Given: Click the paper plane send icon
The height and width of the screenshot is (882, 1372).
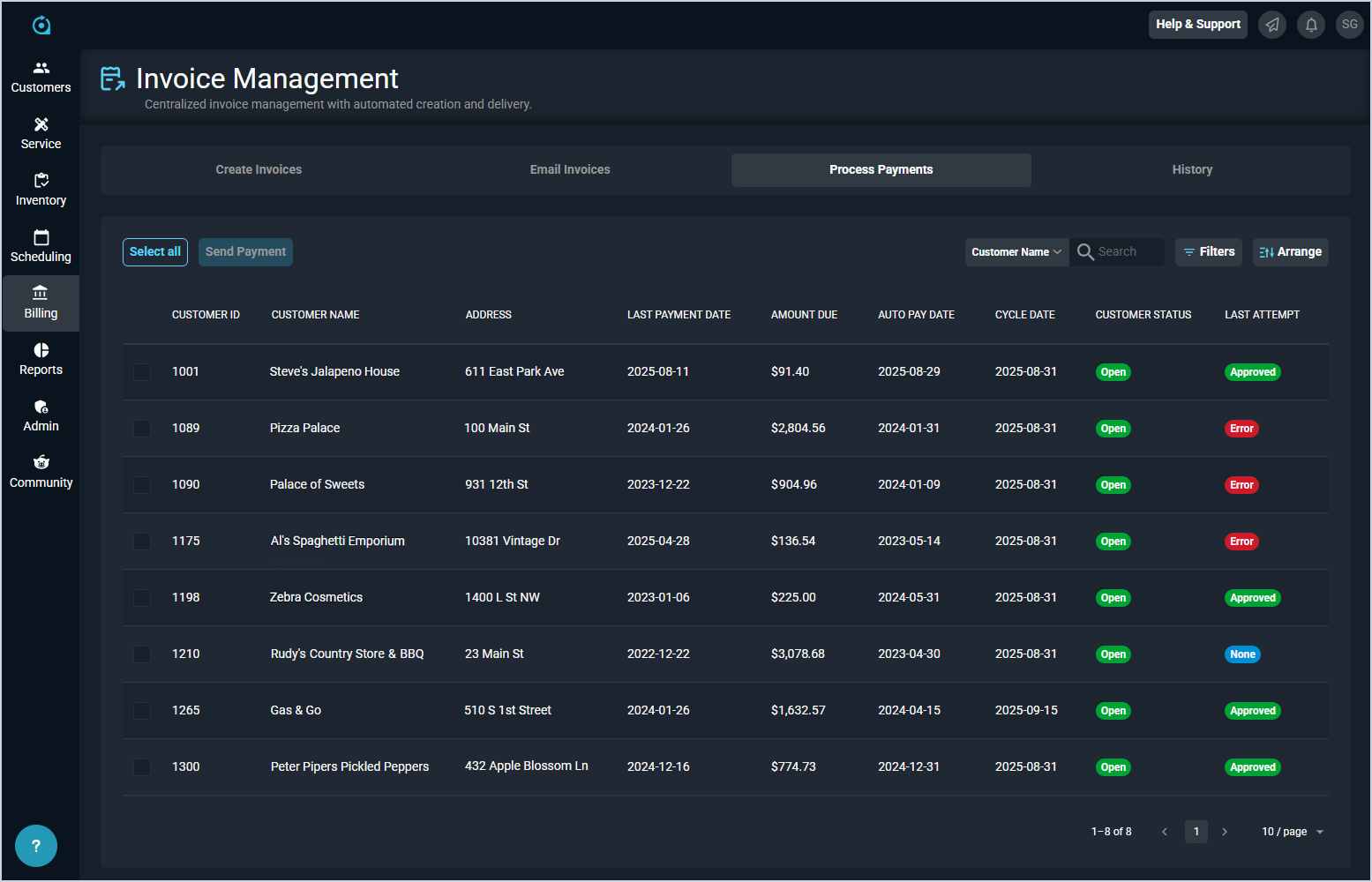Looking at the screenshot, I should (1272, 25).
